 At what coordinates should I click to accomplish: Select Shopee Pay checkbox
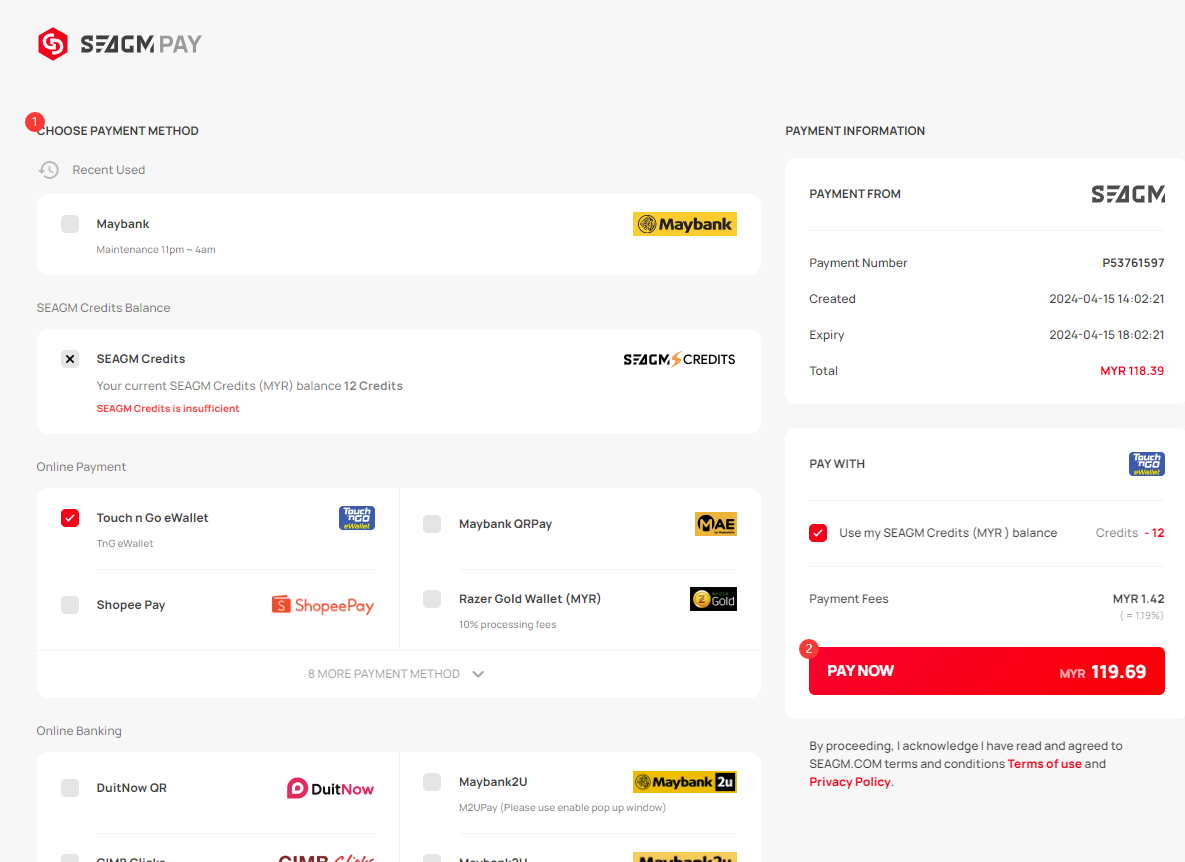coord(70,605)
